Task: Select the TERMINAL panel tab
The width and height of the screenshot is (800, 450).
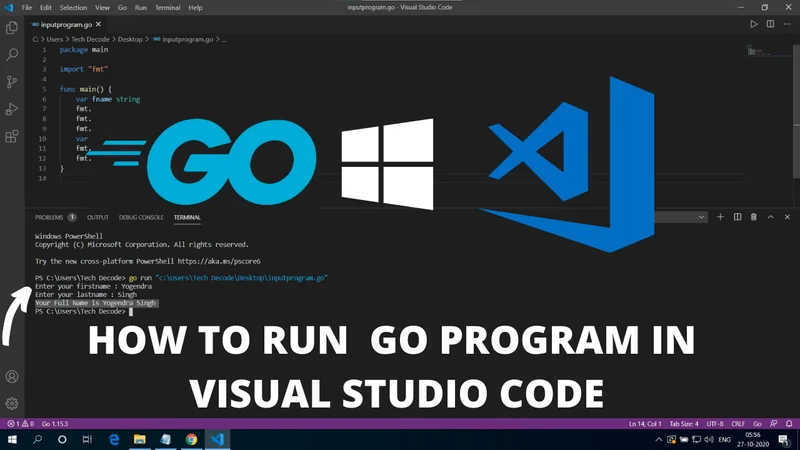Action: [x=187, y=217]
